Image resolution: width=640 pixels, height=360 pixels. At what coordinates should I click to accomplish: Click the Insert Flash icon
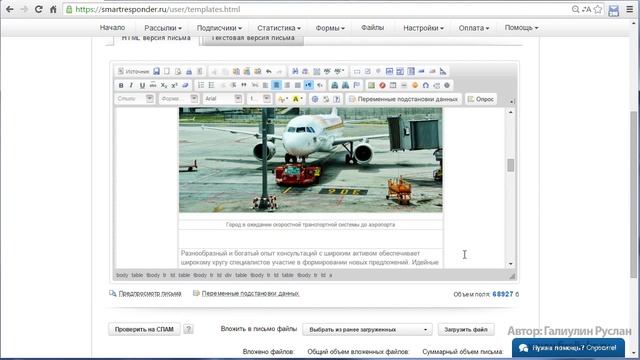pyautogui.click(x=382, y=85)
